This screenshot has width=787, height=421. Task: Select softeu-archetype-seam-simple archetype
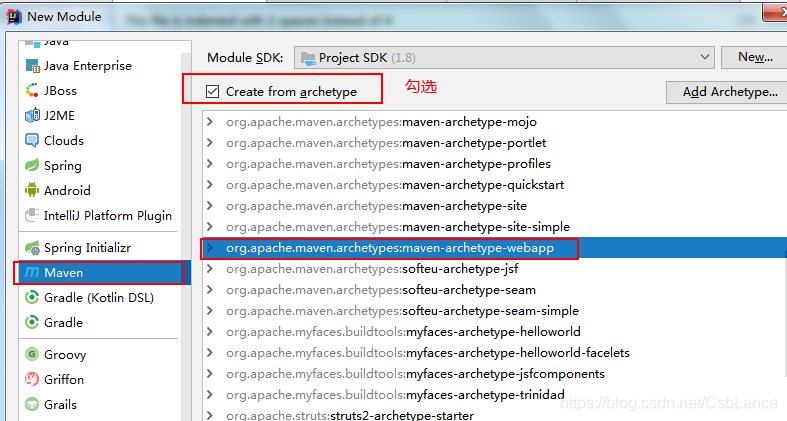pyautogui.click(x=402, y=311)
